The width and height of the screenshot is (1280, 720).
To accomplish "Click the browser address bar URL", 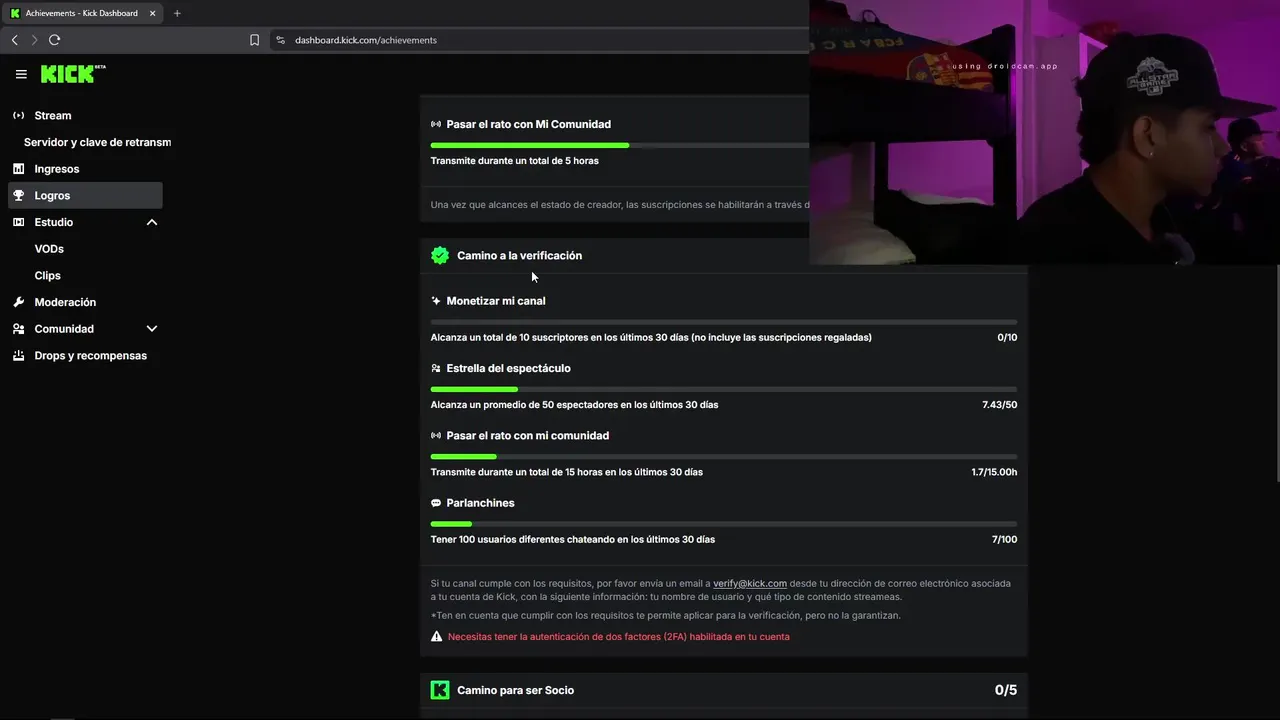I will pyautogui.click(x=366, y=40).
